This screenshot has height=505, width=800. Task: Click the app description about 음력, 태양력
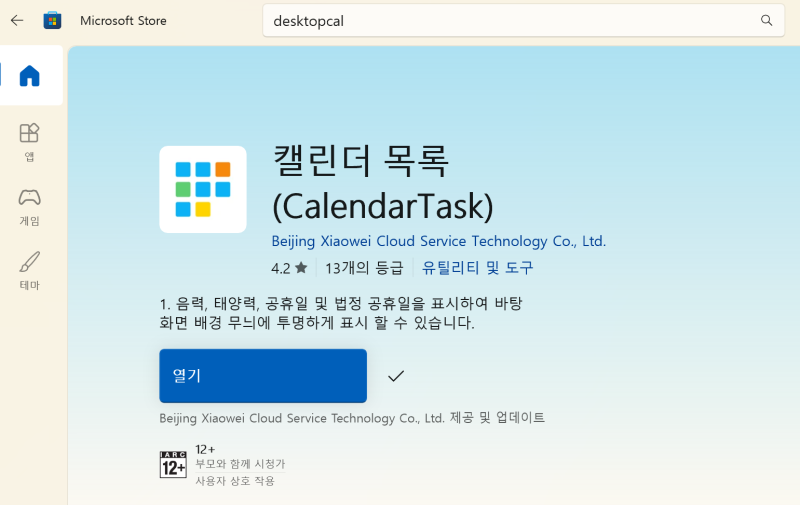pos(341,313)
